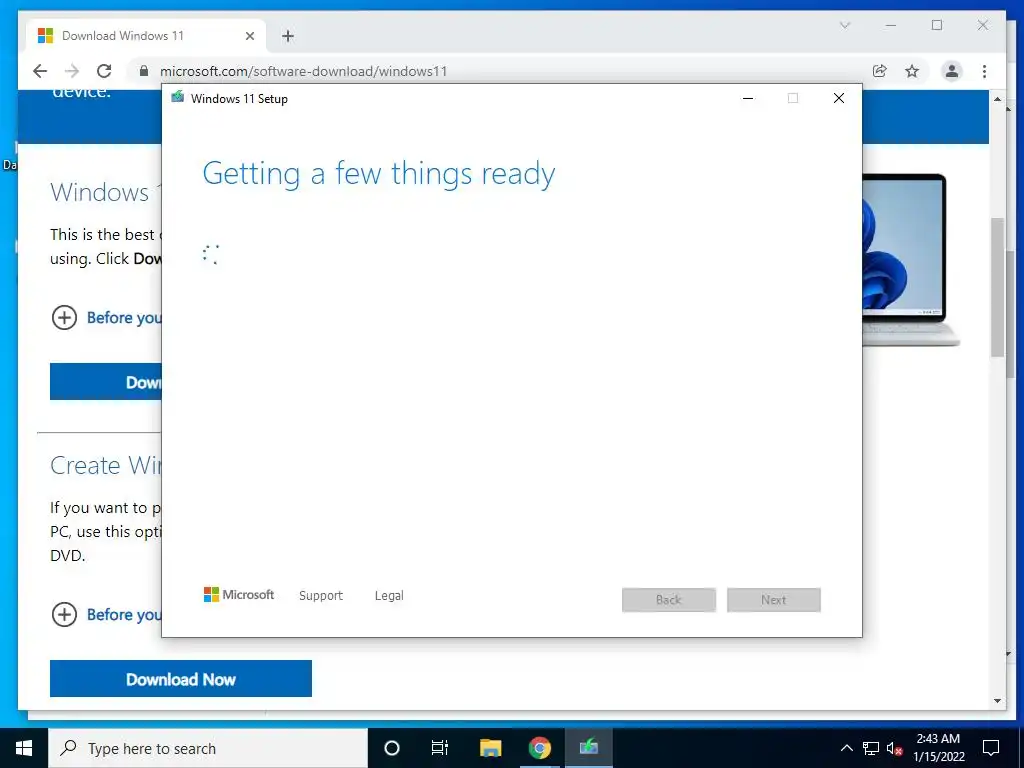Show hidden system tray icons

[846, 748]
